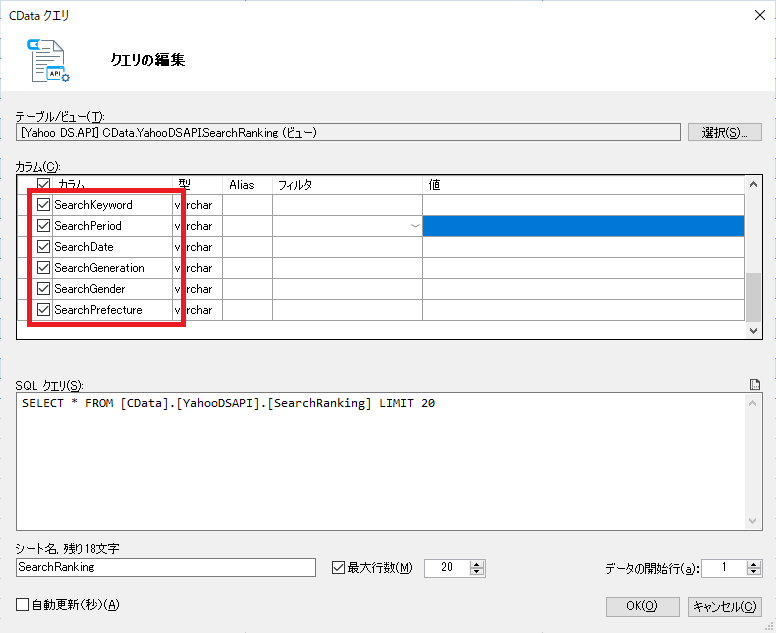Click the 値 column header
This screenshot has height=633, width=776.
click(583, 185)
